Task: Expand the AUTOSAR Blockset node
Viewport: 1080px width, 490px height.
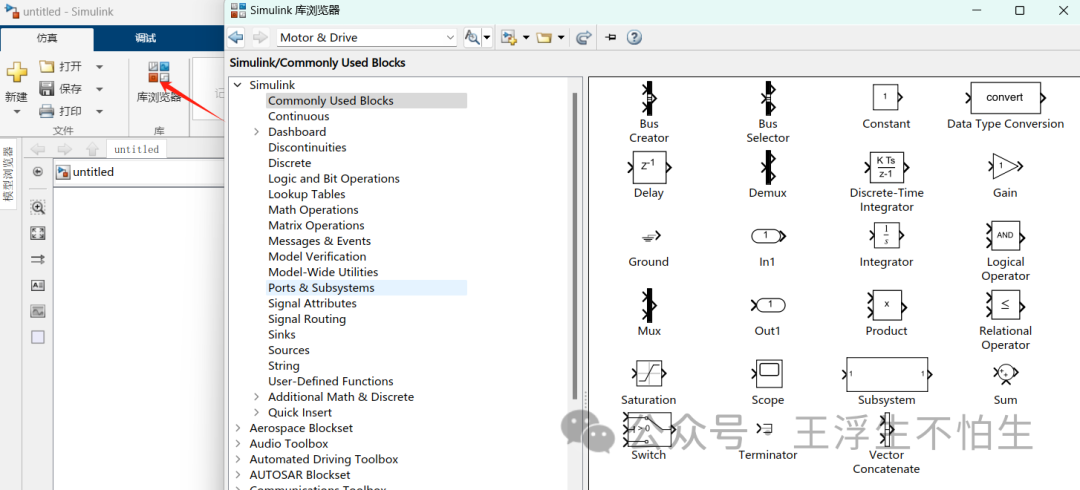Action: [238, 475]
